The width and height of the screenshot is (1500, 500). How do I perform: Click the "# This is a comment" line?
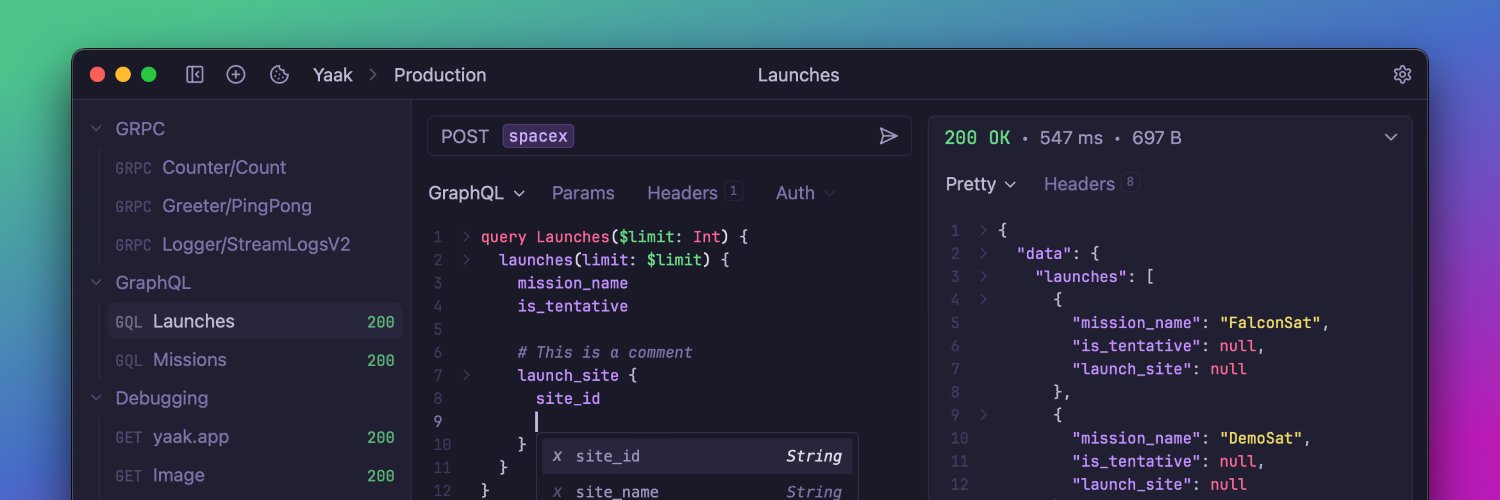(605, 352)
